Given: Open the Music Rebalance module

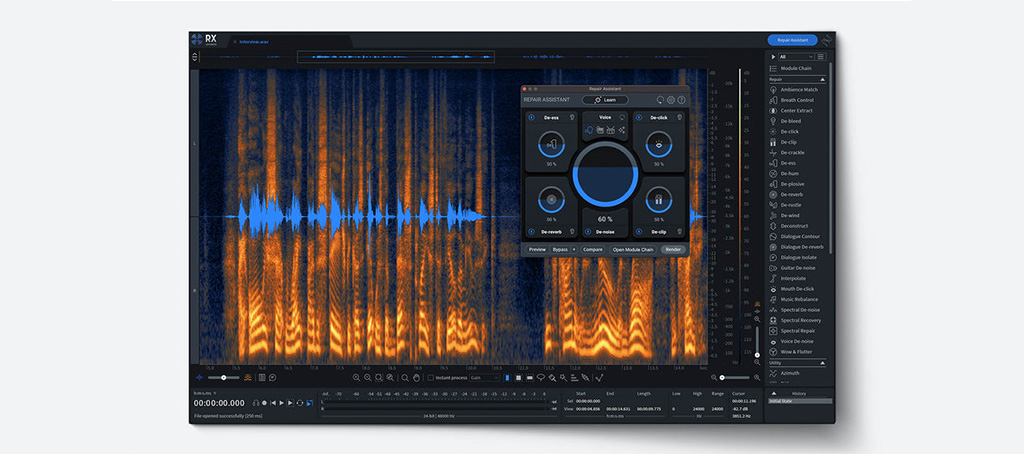Looking at the screenshot, I should 793,299.
